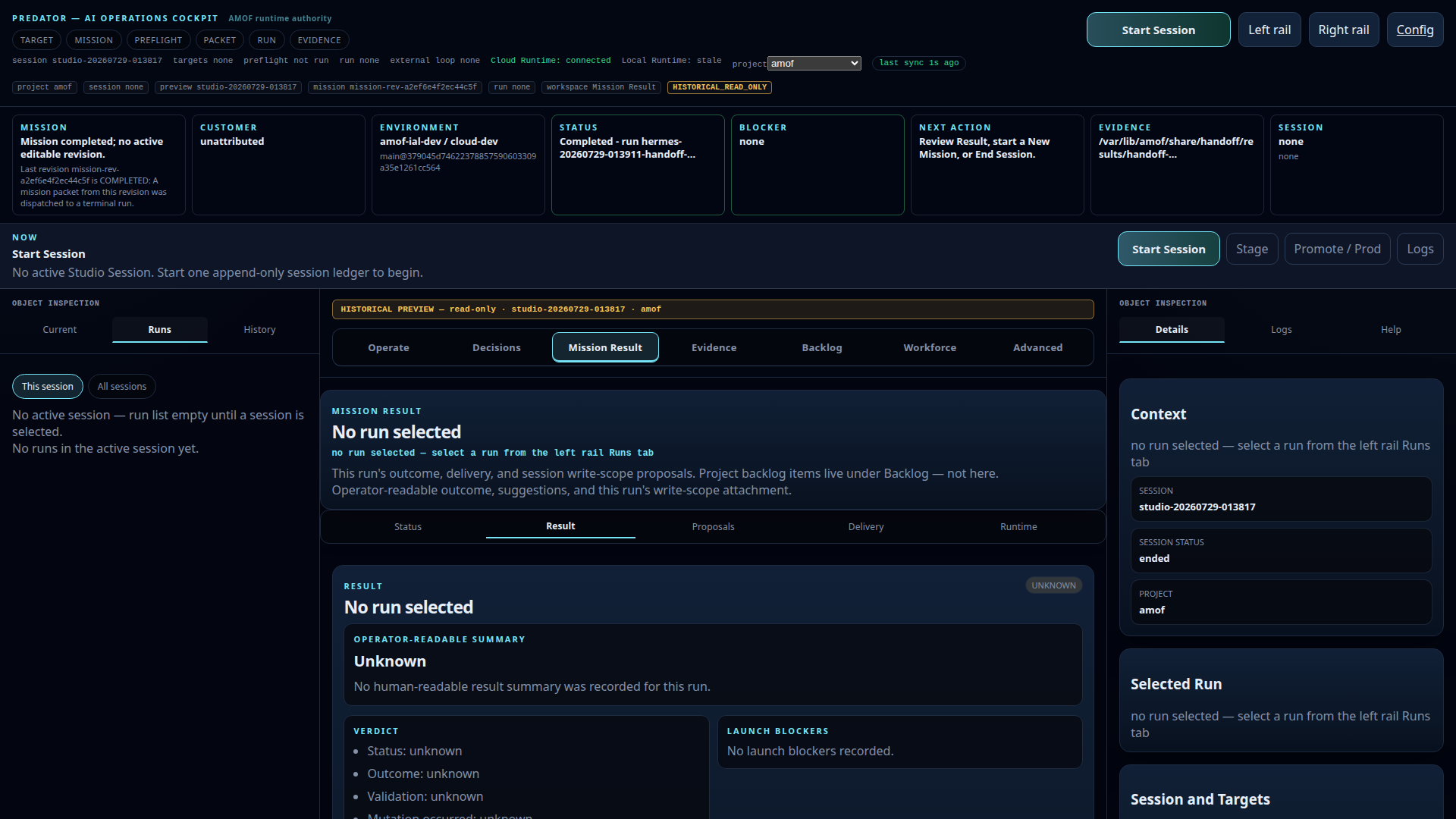This screenshot has width=1456, height=819.
Task: Click the EVIDENCE path card
Action: (1177, 165)
